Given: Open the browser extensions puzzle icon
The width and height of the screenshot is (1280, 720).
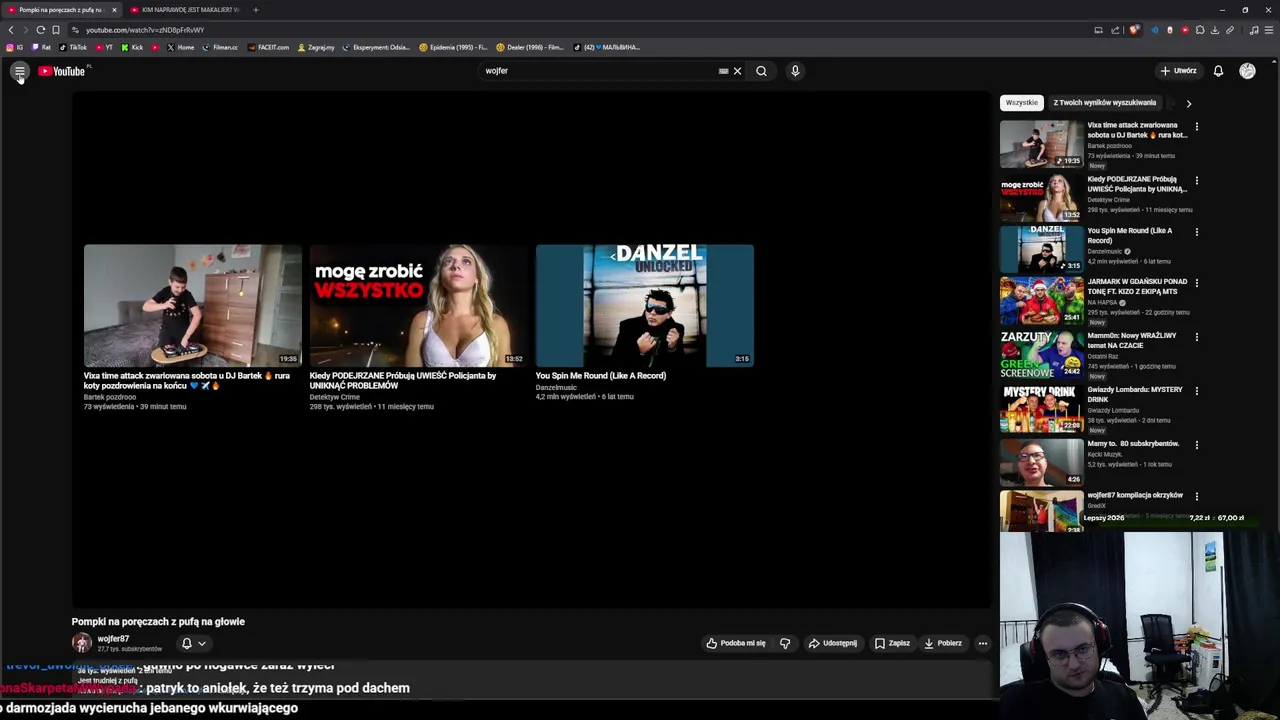Looking at the screenshot, I should pos(1200,30).
